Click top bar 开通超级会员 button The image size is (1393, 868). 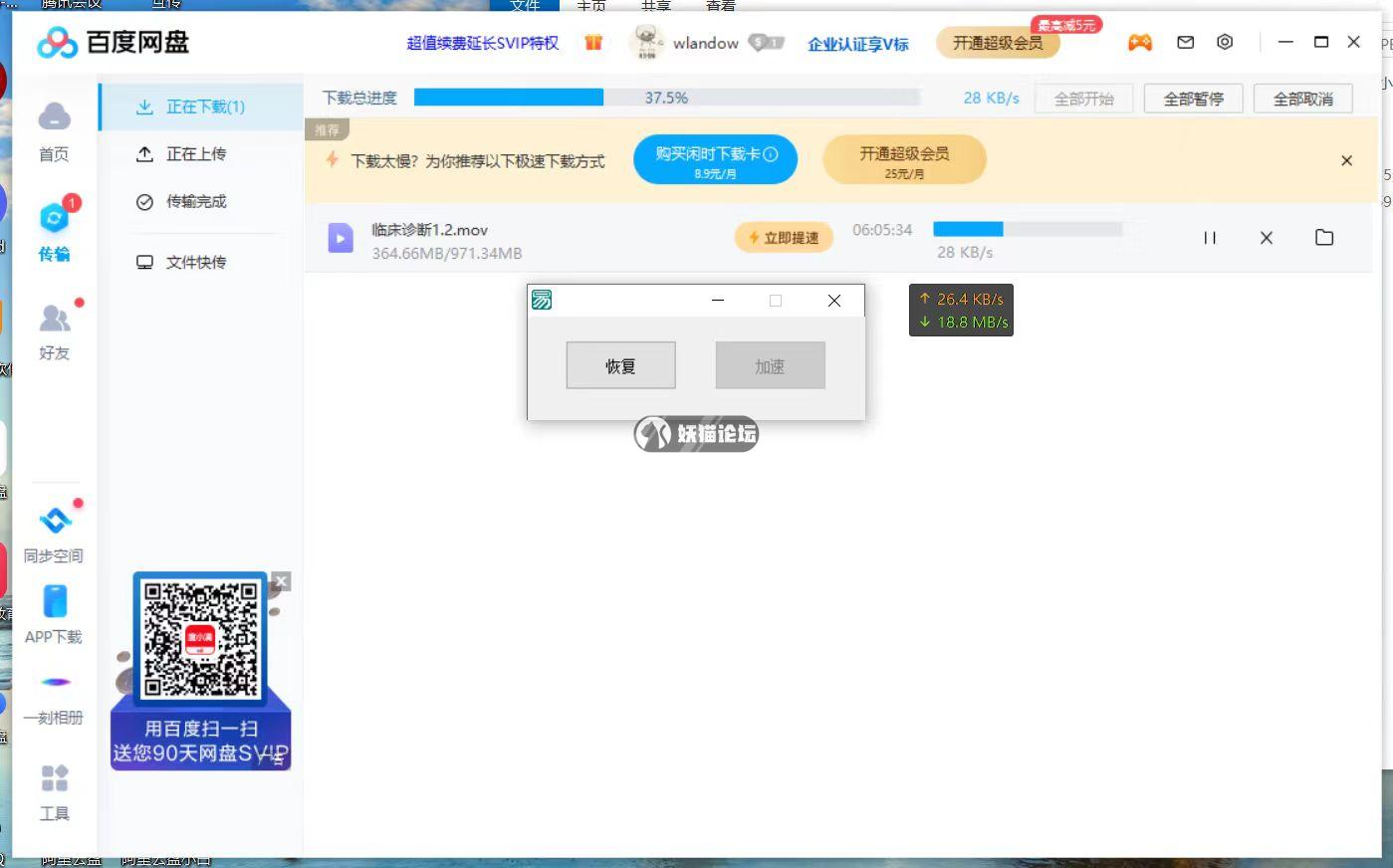[x=998, y=43]
